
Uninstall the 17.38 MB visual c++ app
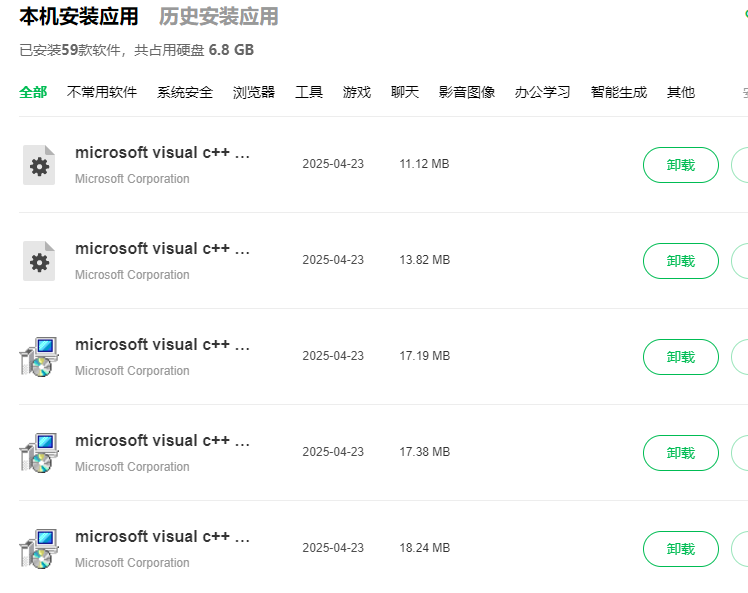[681, 453]
